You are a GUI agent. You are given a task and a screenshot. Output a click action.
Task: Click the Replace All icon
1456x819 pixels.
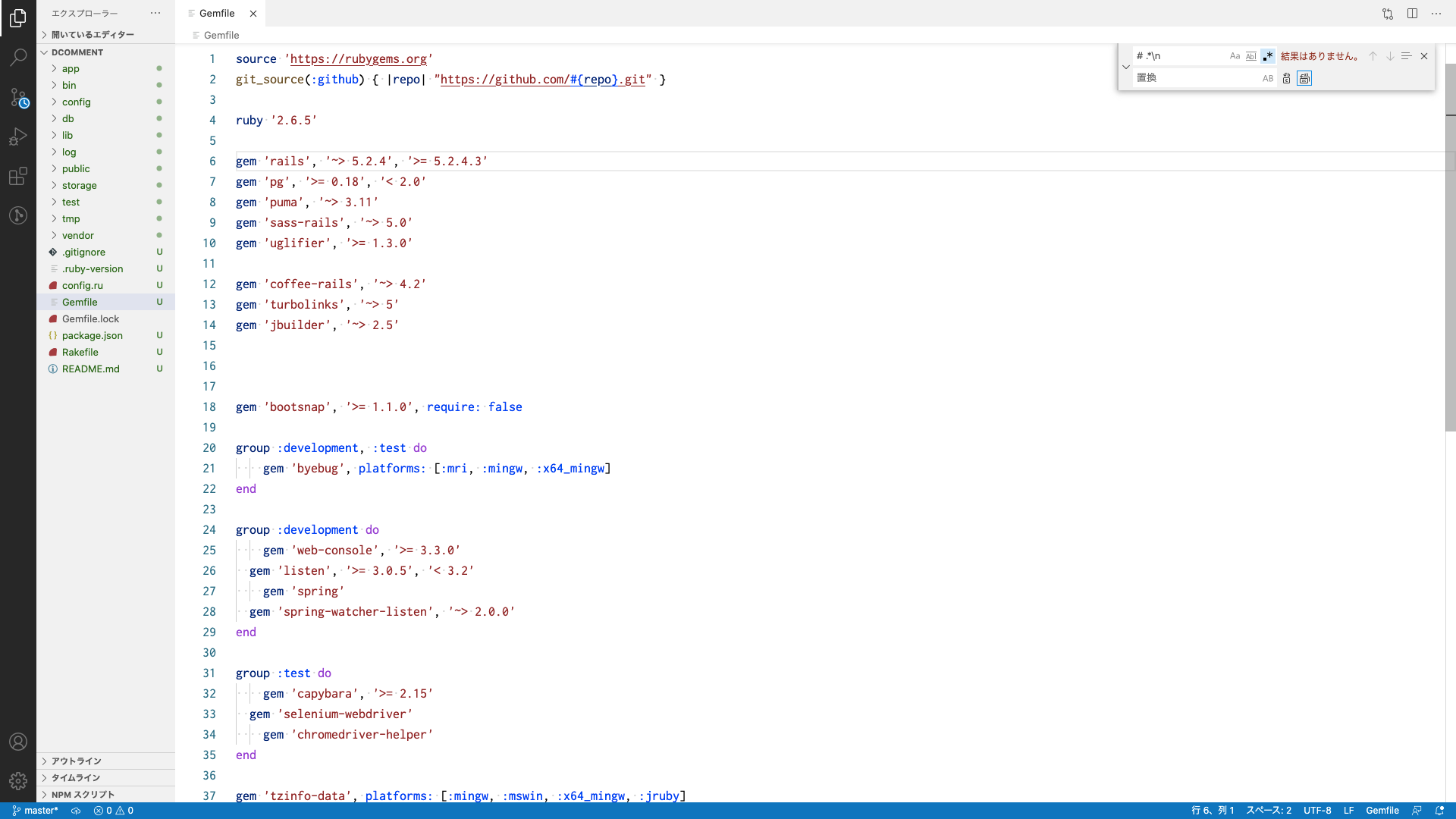point(1304,78)
